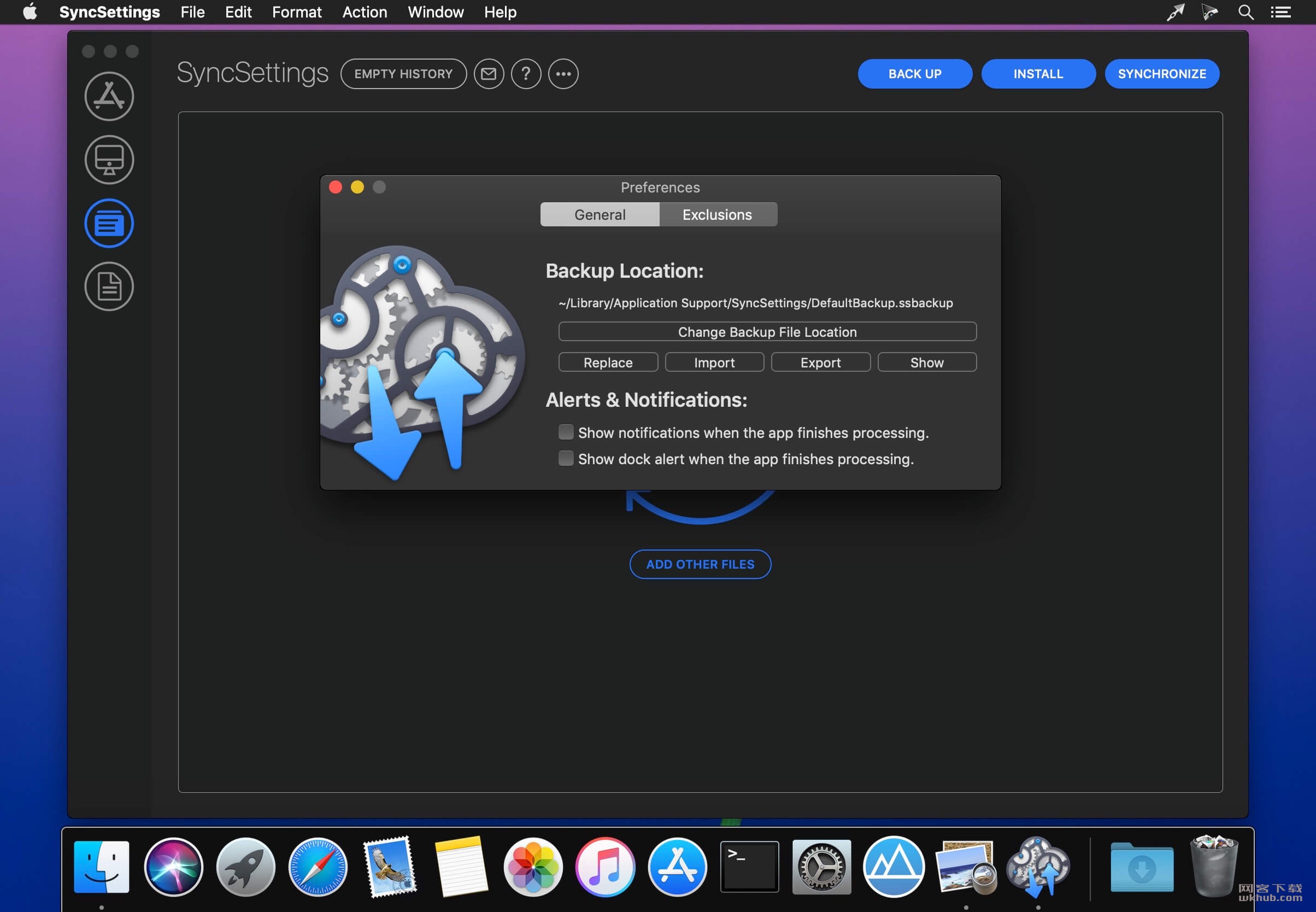Viewport: 1316px width, 912px height.
Task: Open the Format menu
Action: point(296,12)
